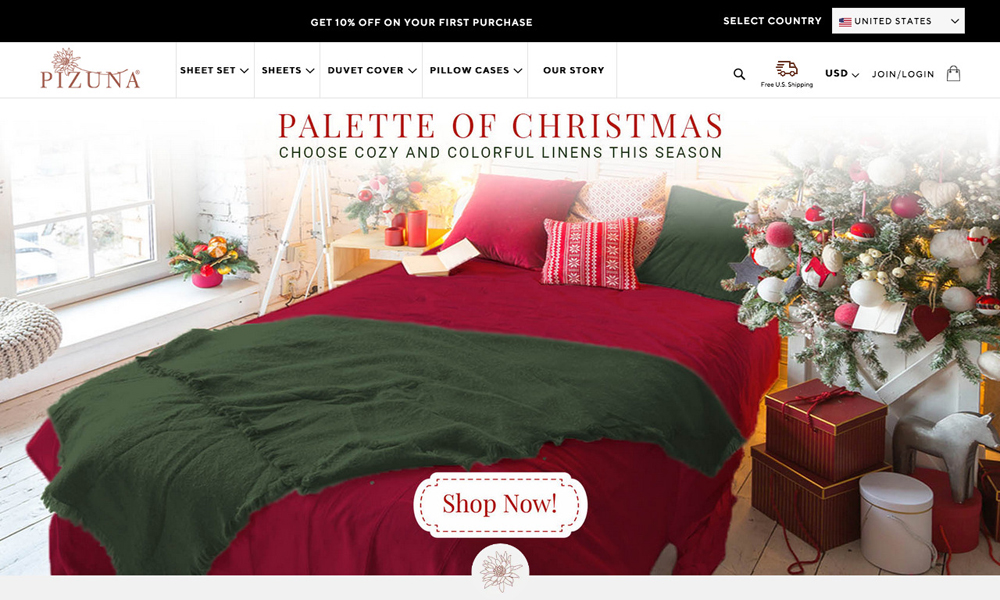Click the 10% off first purchase banner
Screen dimensions: 1000x600
pyautogui.click(x=421, y=22)
